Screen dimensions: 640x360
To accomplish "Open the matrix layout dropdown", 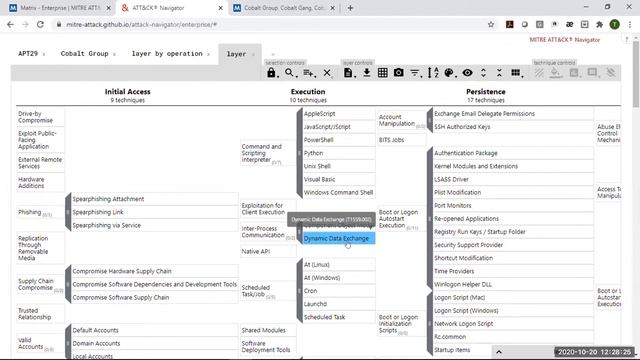I will [x=516, y=73].
